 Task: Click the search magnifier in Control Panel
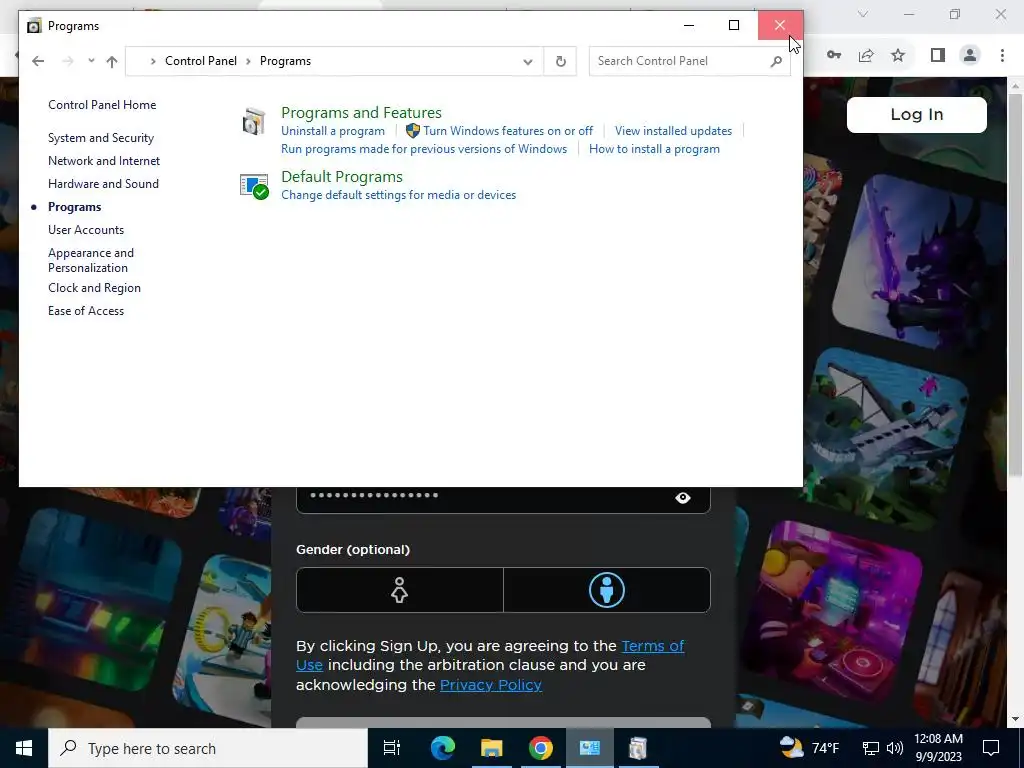776,61
